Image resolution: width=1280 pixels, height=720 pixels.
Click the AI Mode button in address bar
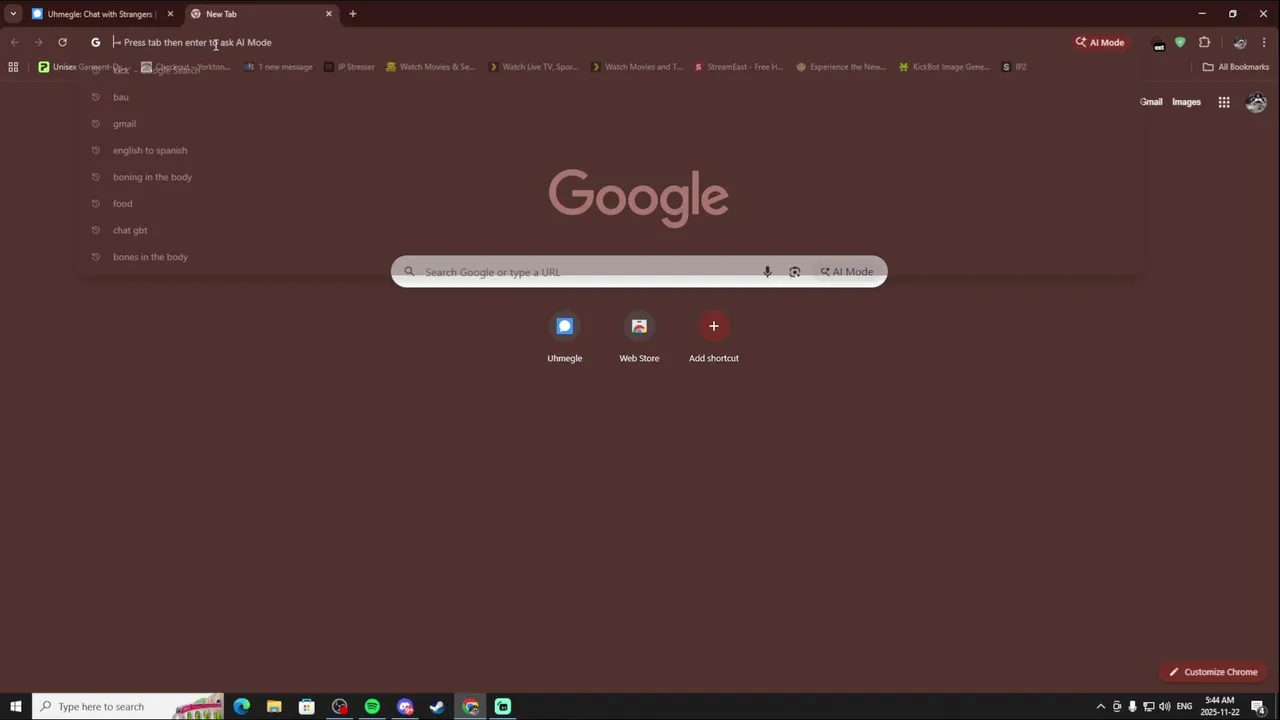[x=1100, y=42]
